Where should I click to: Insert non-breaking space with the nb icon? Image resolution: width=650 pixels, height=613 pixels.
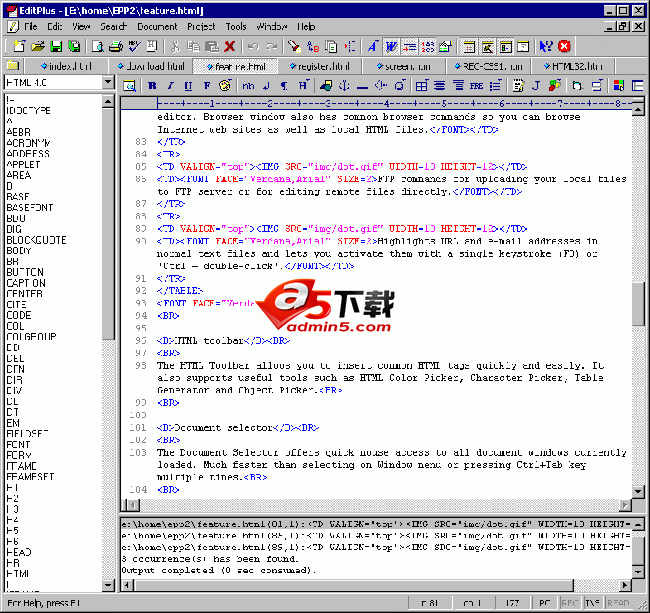coord(248,86)
